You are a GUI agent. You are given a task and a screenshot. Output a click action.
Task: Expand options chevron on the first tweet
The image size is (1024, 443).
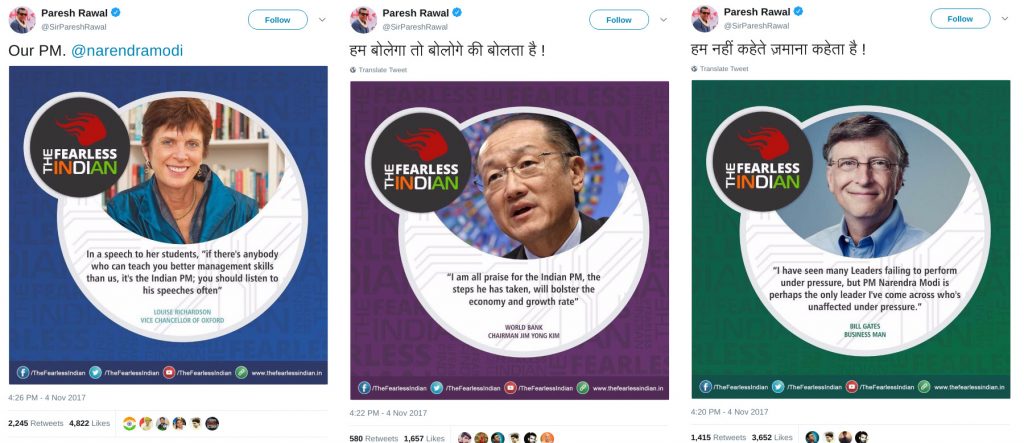pyautogui.click(x=322, y=20)
